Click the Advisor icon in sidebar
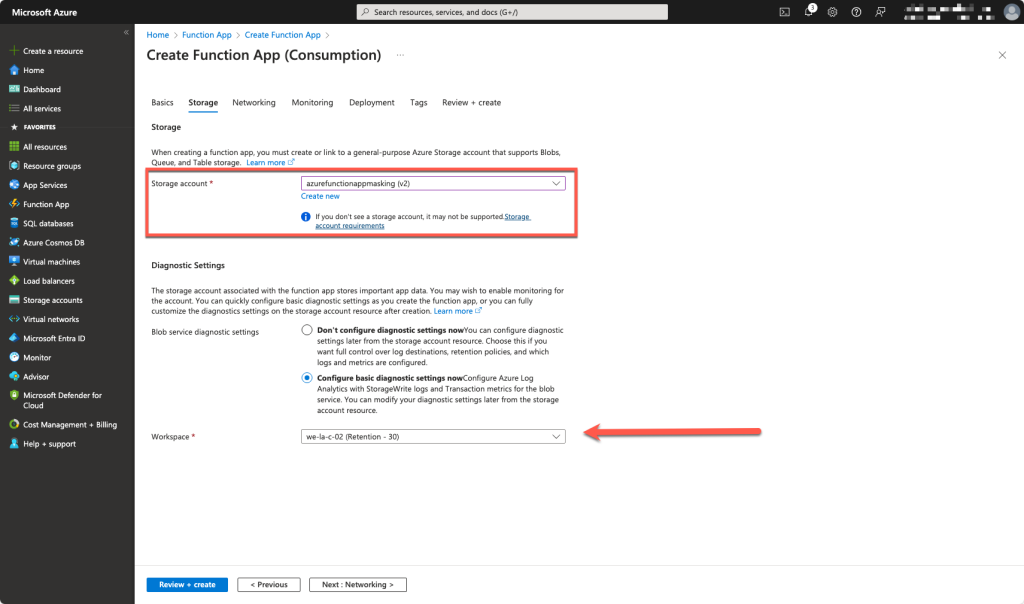The height and width of the screenshot is (604, 1024). coord(14,376)
